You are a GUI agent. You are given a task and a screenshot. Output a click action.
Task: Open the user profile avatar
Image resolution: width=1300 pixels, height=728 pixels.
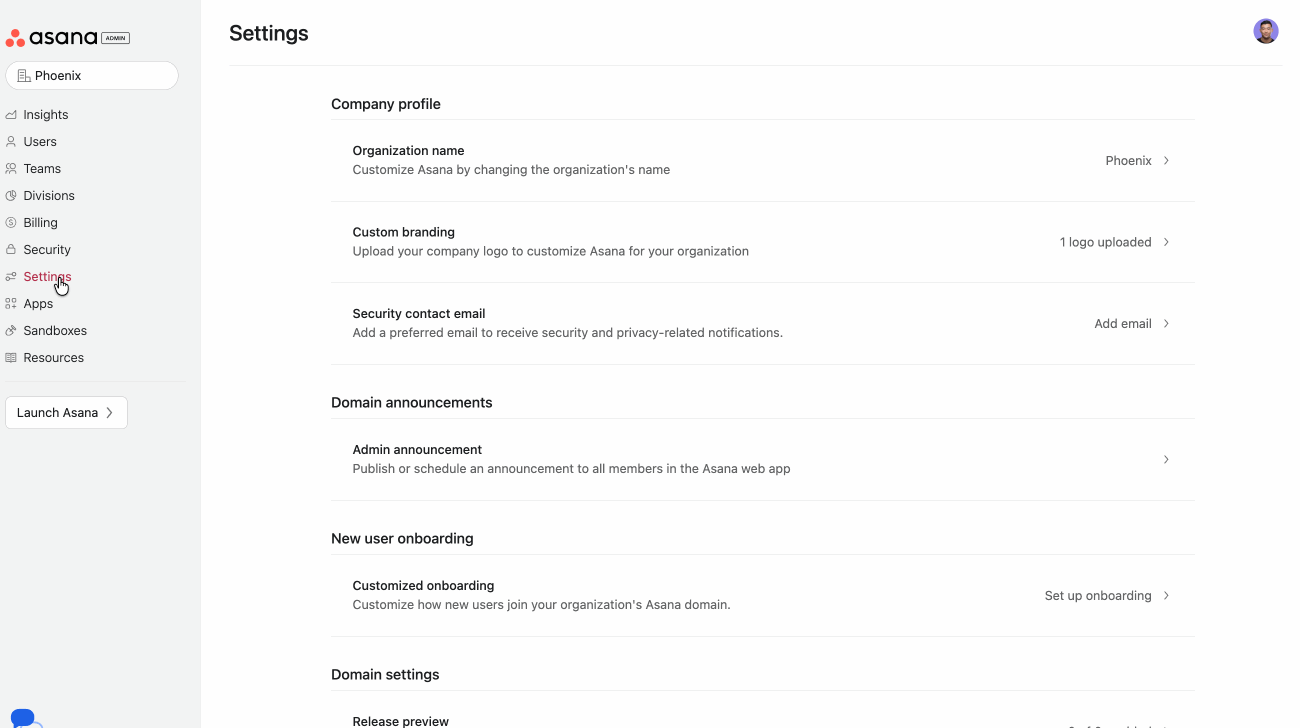[1266, 31]
